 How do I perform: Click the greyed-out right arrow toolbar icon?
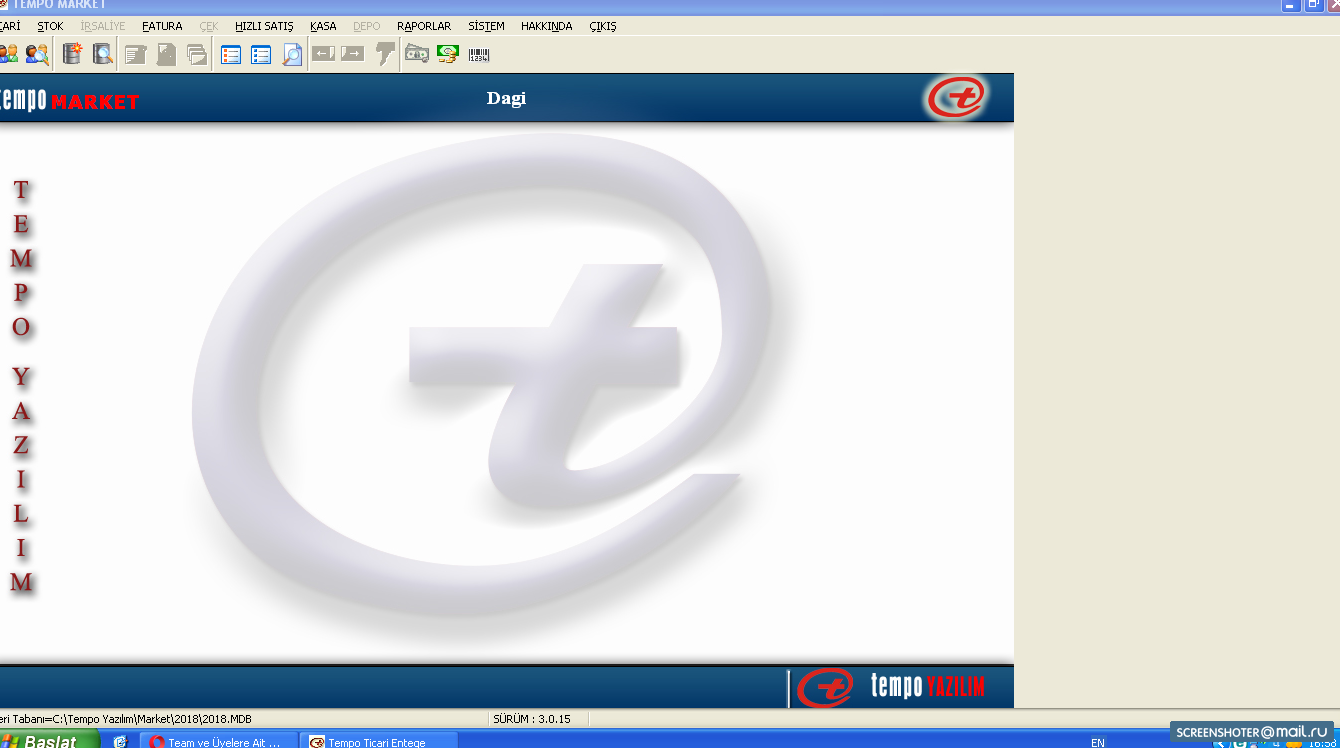pyautogui.click(x=352, y=53)
